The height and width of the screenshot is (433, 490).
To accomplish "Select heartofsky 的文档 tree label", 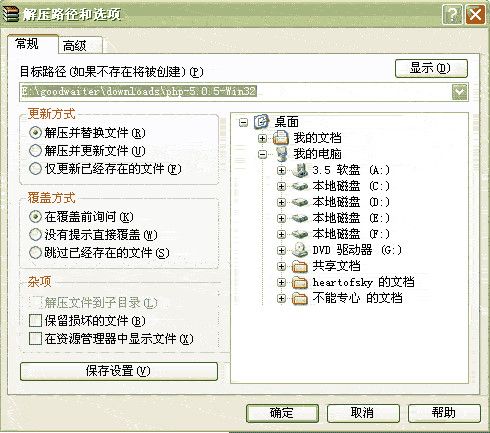I will click(x=363, y=282).
